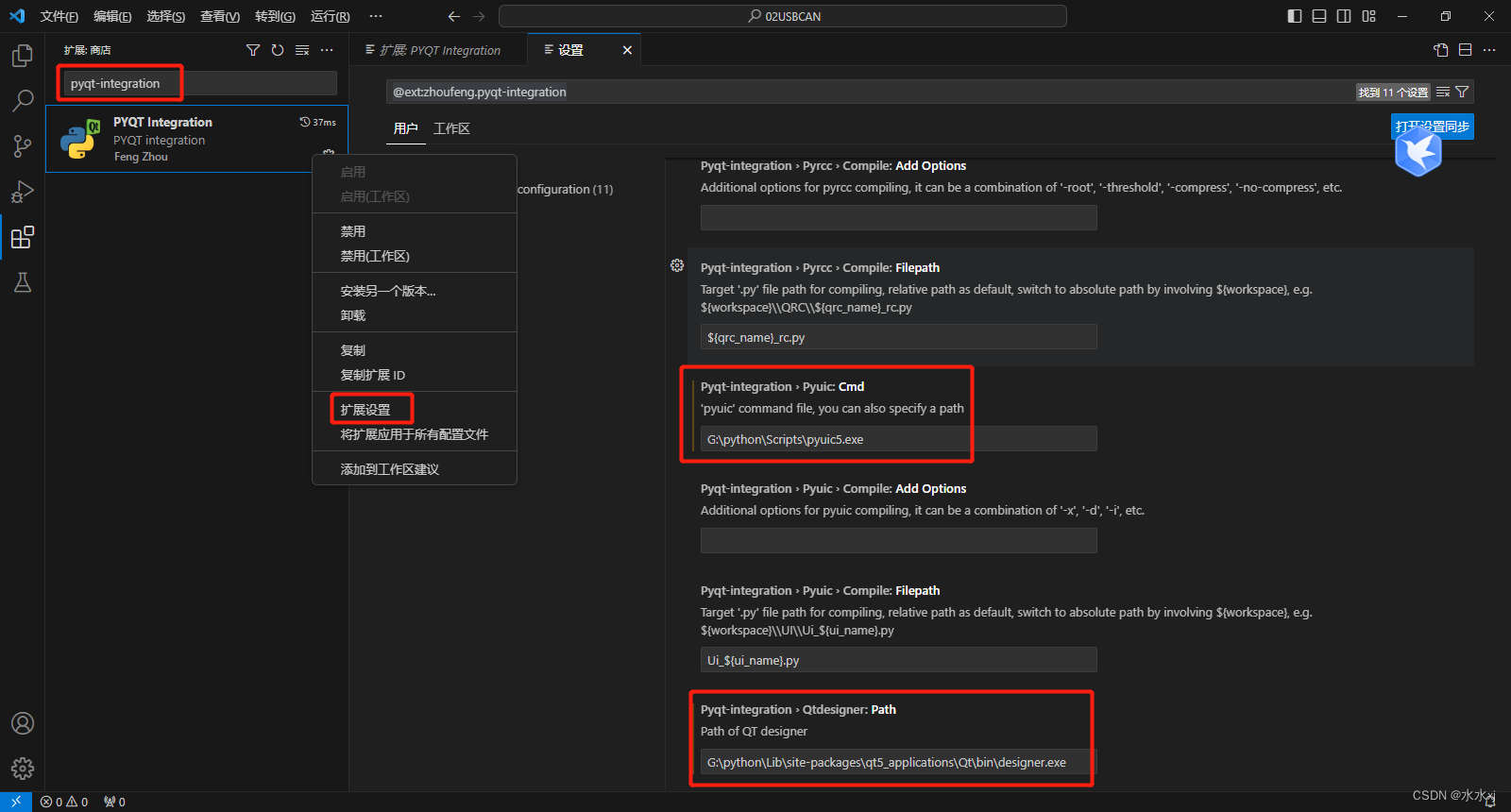The width and height of the screenshot is (1511, 812).
Task: Choose 复制扩展 ID menu entry
Action: coord(415,375)
